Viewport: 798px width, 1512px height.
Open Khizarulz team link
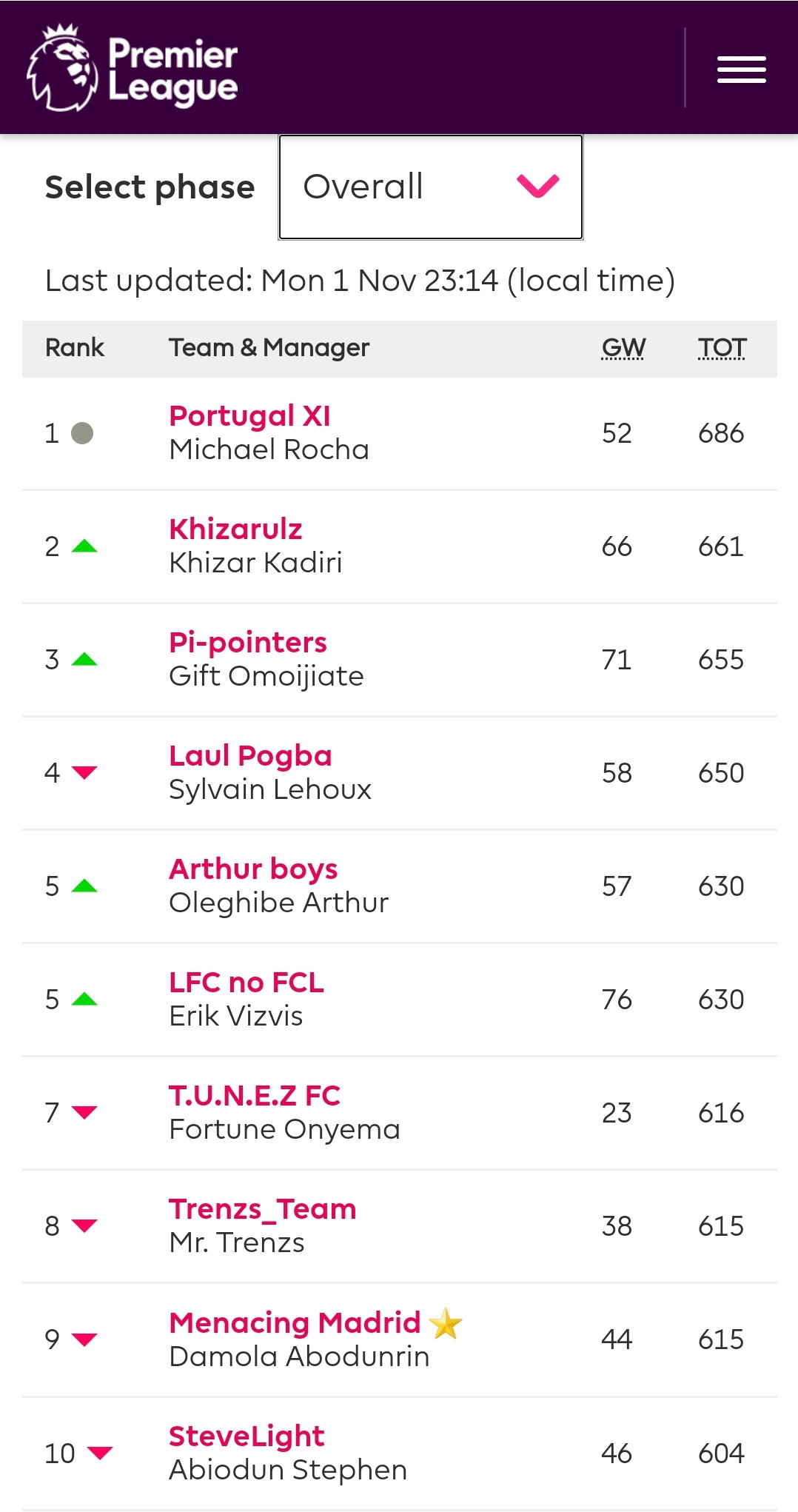coord(235,529)
